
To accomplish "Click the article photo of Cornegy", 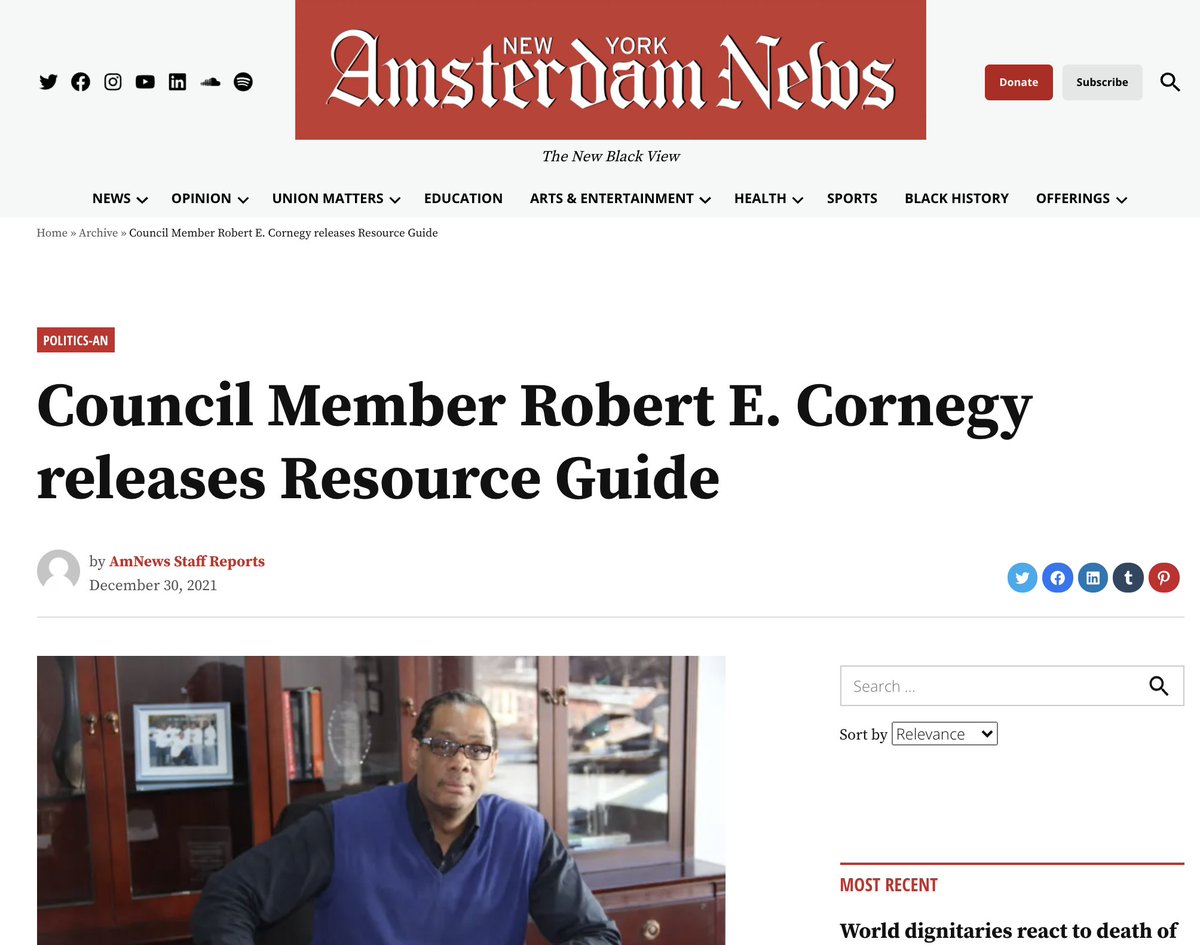I will pyautogui.click(x=381, y=800).
